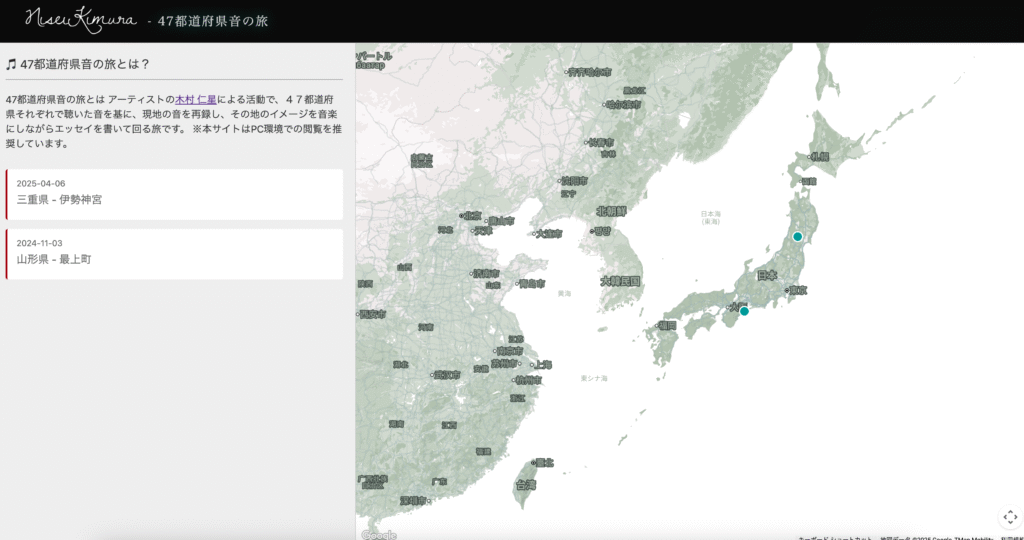The width and height of the screenshot is (1024, 540).
Task: Click the teal map marker in Yamagata
Action: point(797,237)
